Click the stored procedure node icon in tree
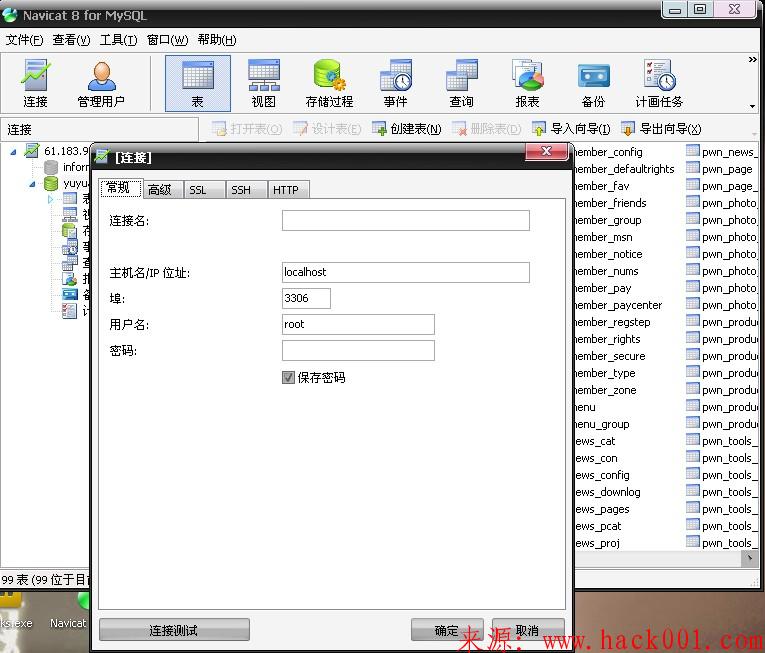Image resolution: width=765 pixels, height=653 pixels. [x=70, y=230]
